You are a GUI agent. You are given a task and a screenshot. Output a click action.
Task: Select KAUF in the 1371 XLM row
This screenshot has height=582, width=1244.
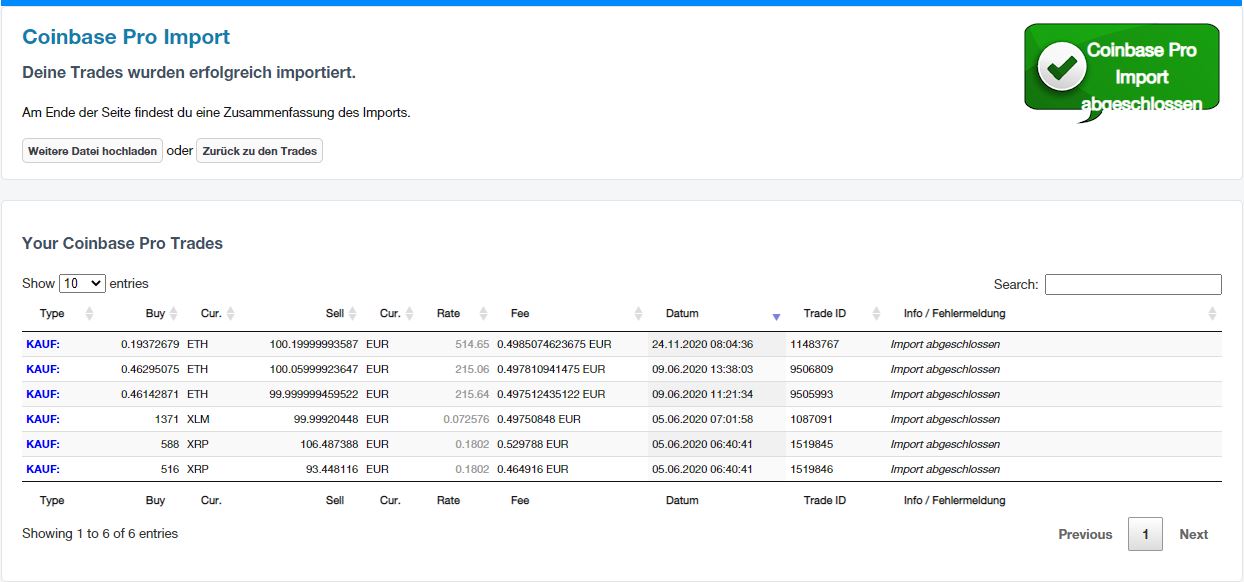[43, 419]
